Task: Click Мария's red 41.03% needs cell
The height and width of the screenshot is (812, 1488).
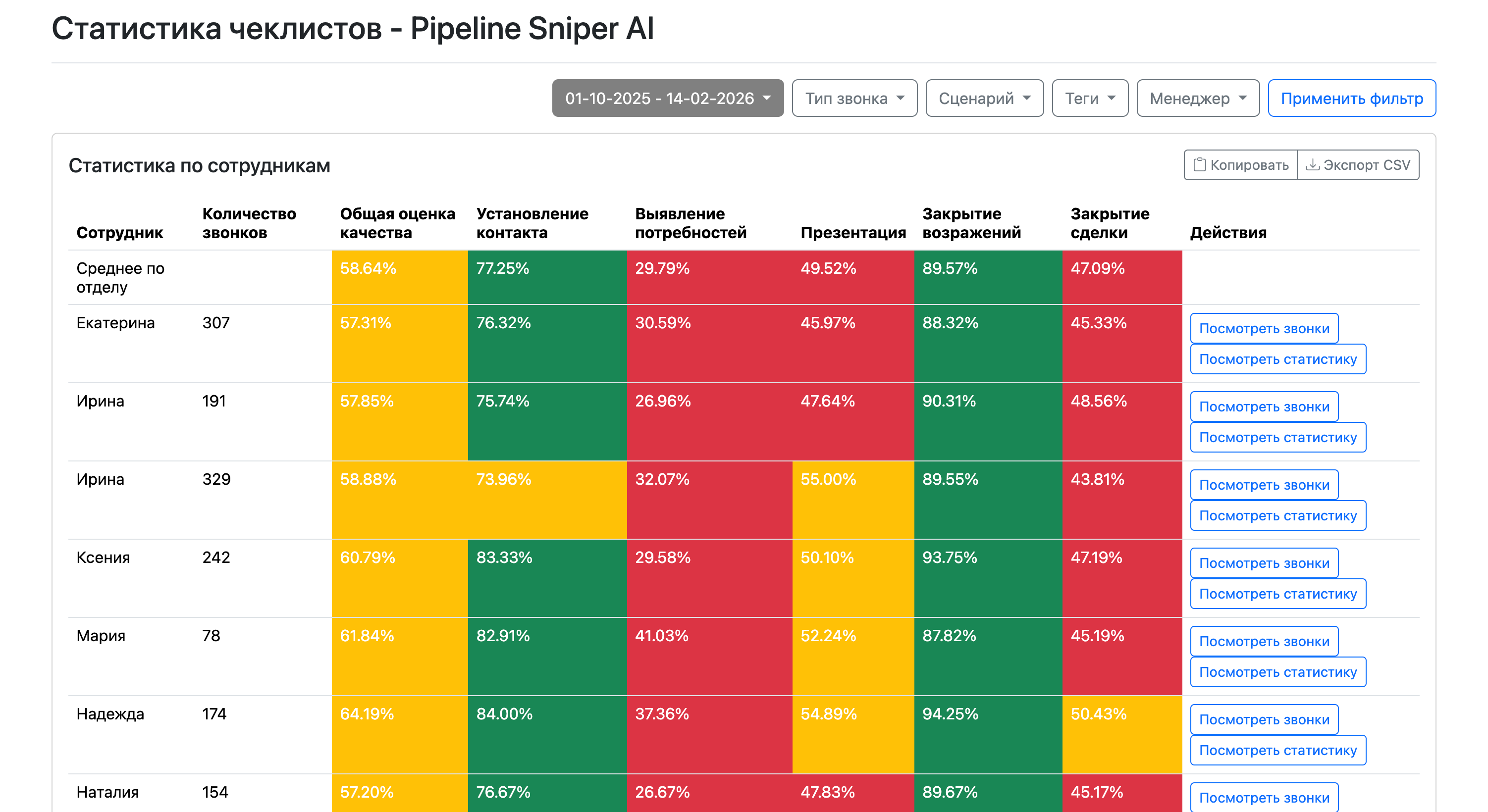Action: point(709,656)
